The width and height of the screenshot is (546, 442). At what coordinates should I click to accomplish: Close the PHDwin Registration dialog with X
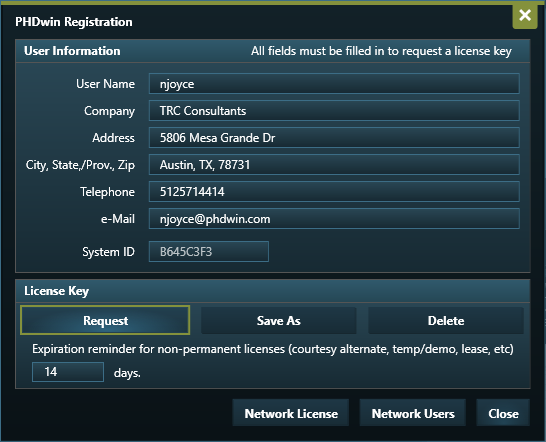pyautogui.click(x=525, y=16)
